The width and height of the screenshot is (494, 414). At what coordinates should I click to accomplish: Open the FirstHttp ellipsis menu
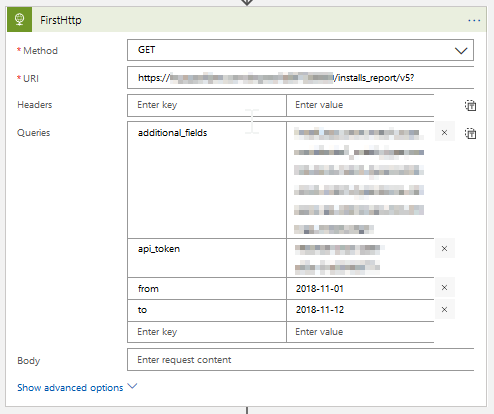tap(474, 21)
